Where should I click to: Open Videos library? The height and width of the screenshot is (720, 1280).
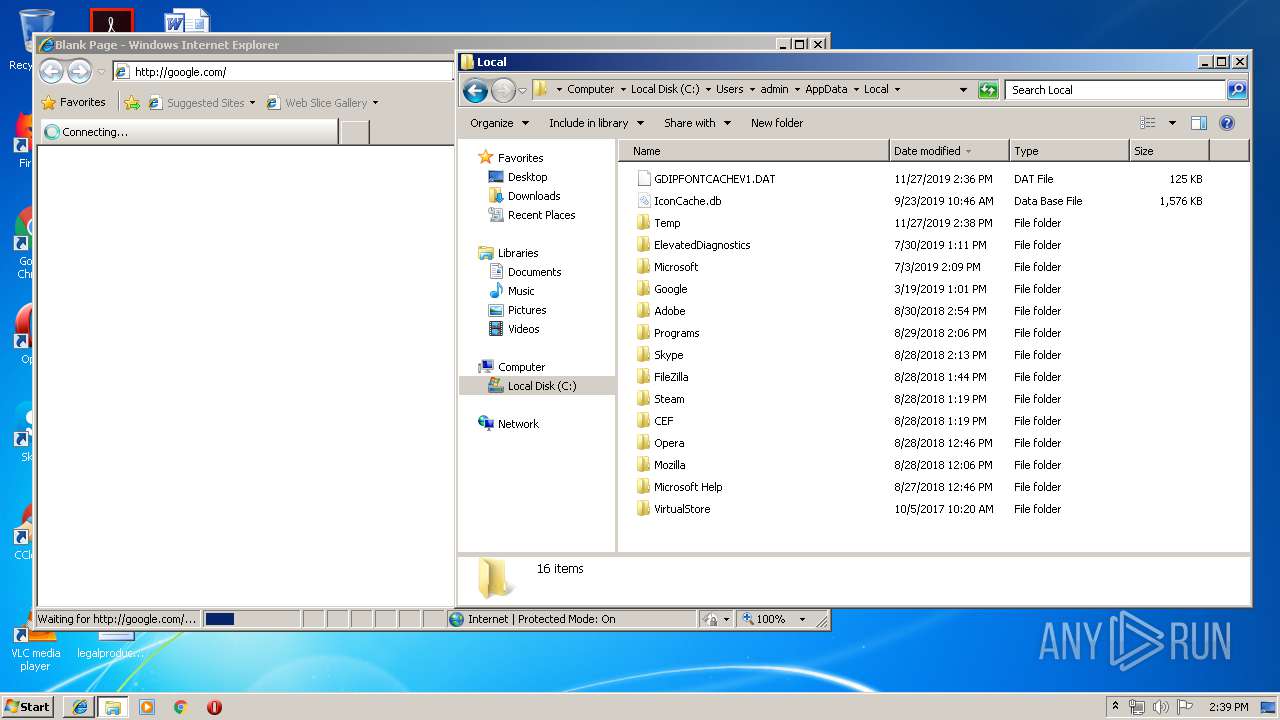514,329
